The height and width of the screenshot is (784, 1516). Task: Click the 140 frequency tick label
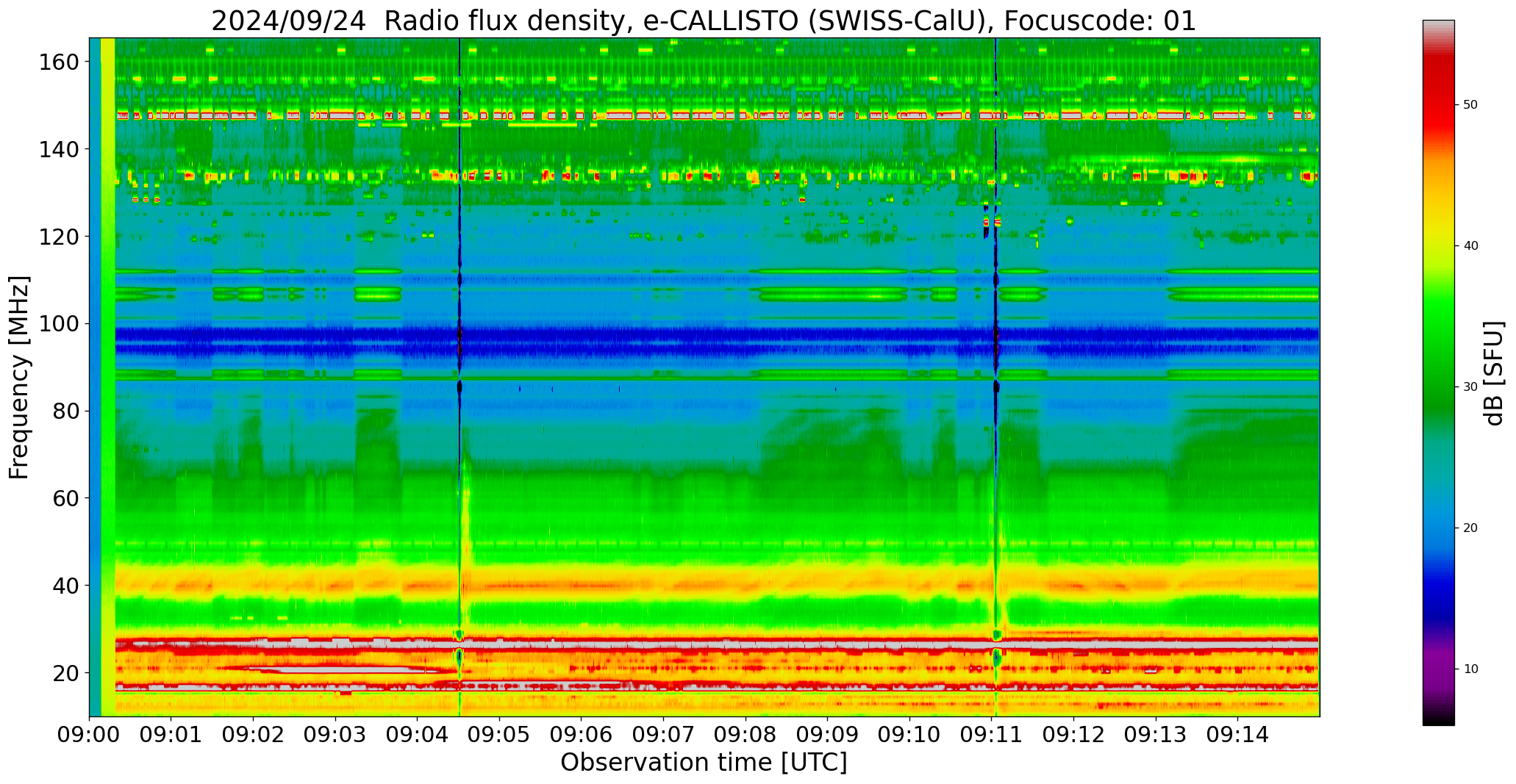[x=58, y=149]
